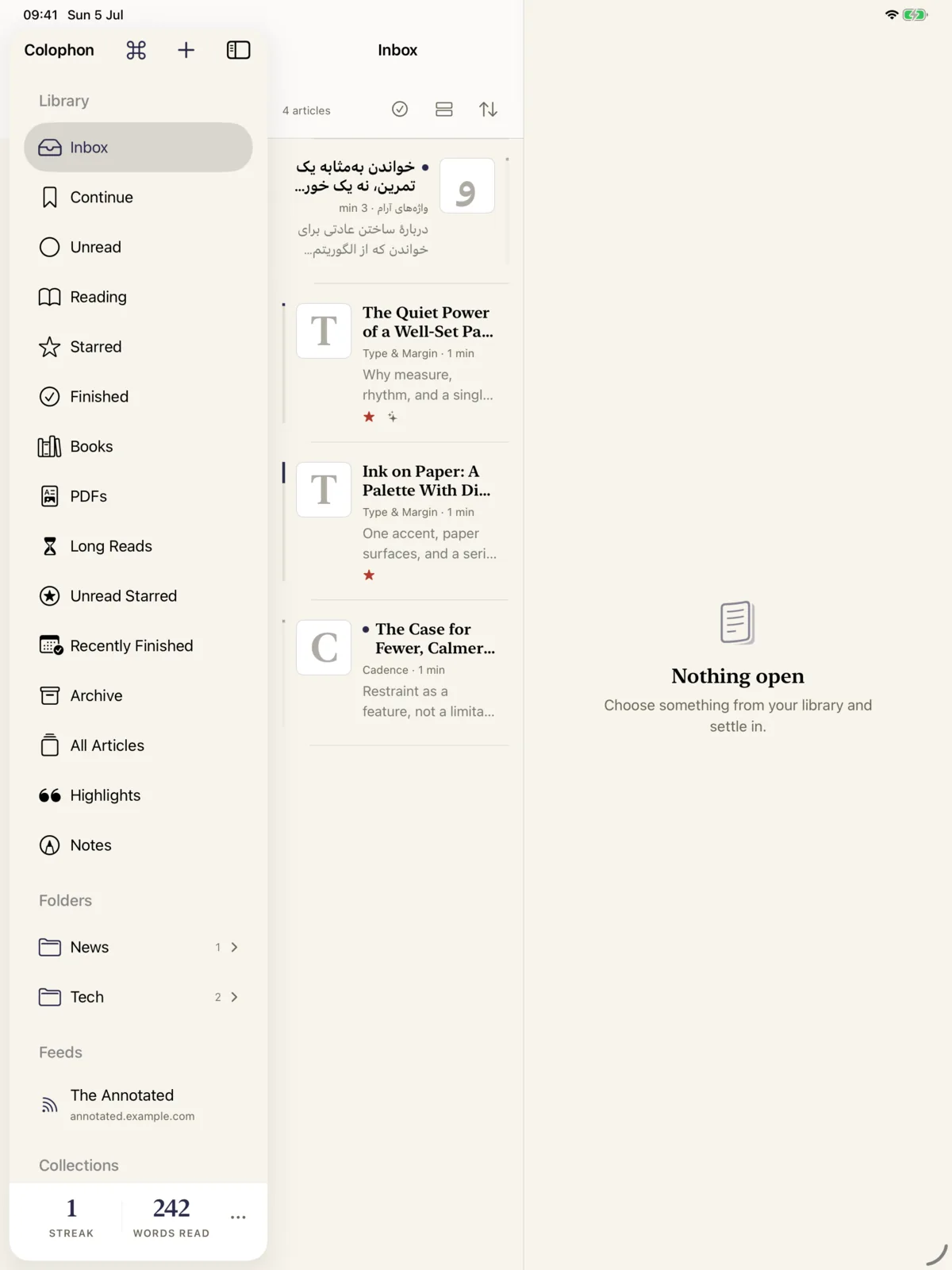Click the Persian article thumbnail
This screenshot has height=1270, width=952.
(x=467, y=186)
